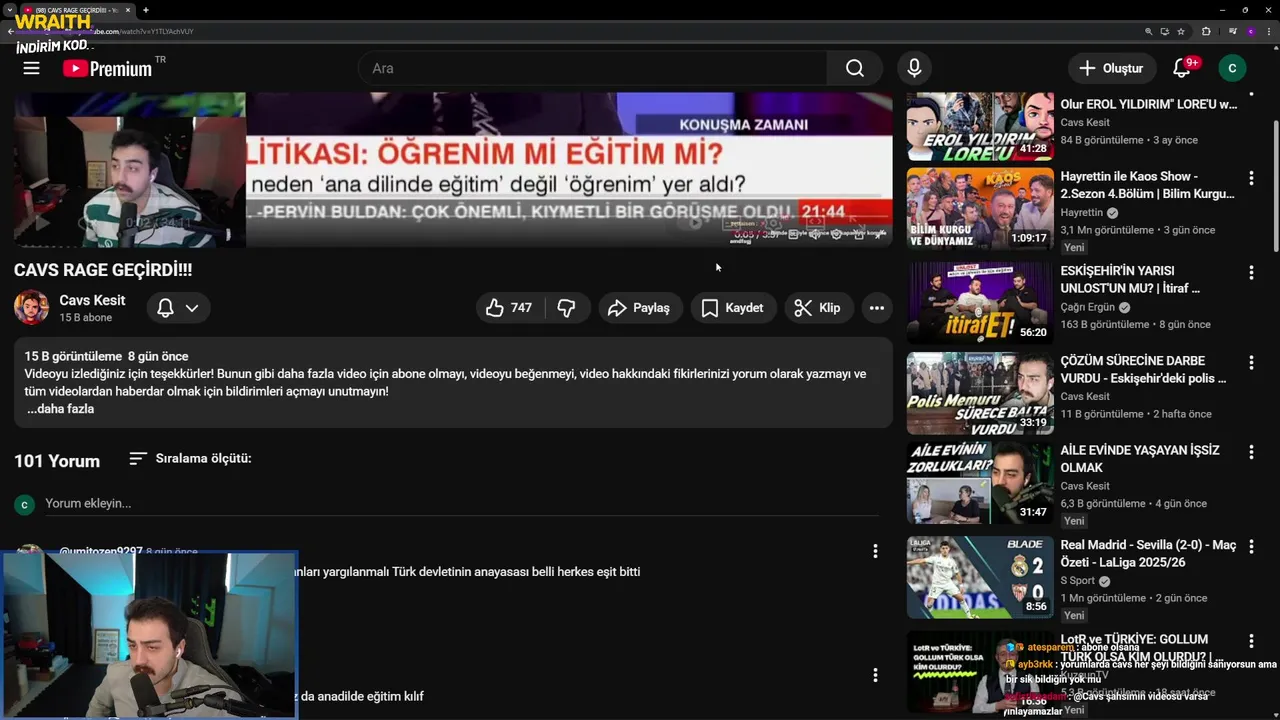This screenshot has height=720, width=1280.
Task: Open Cavs Kesit channel avatar
Action: [31, 307]
